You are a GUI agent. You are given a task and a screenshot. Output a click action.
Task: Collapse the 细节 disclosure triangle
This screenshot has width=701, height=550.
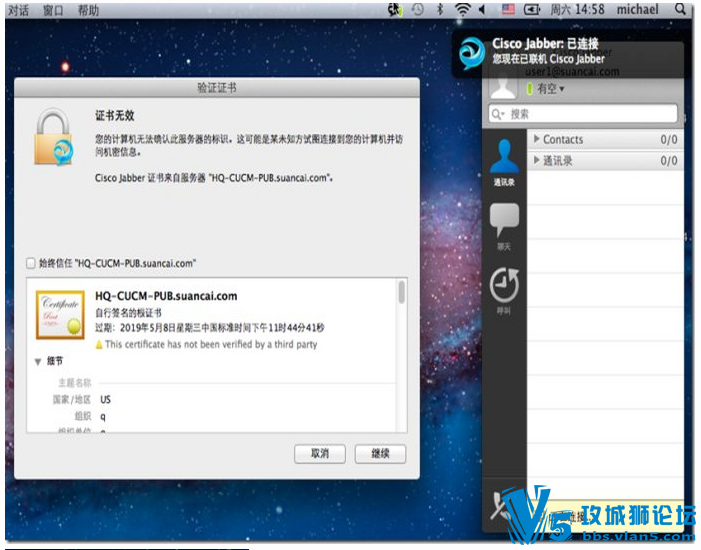38,362
